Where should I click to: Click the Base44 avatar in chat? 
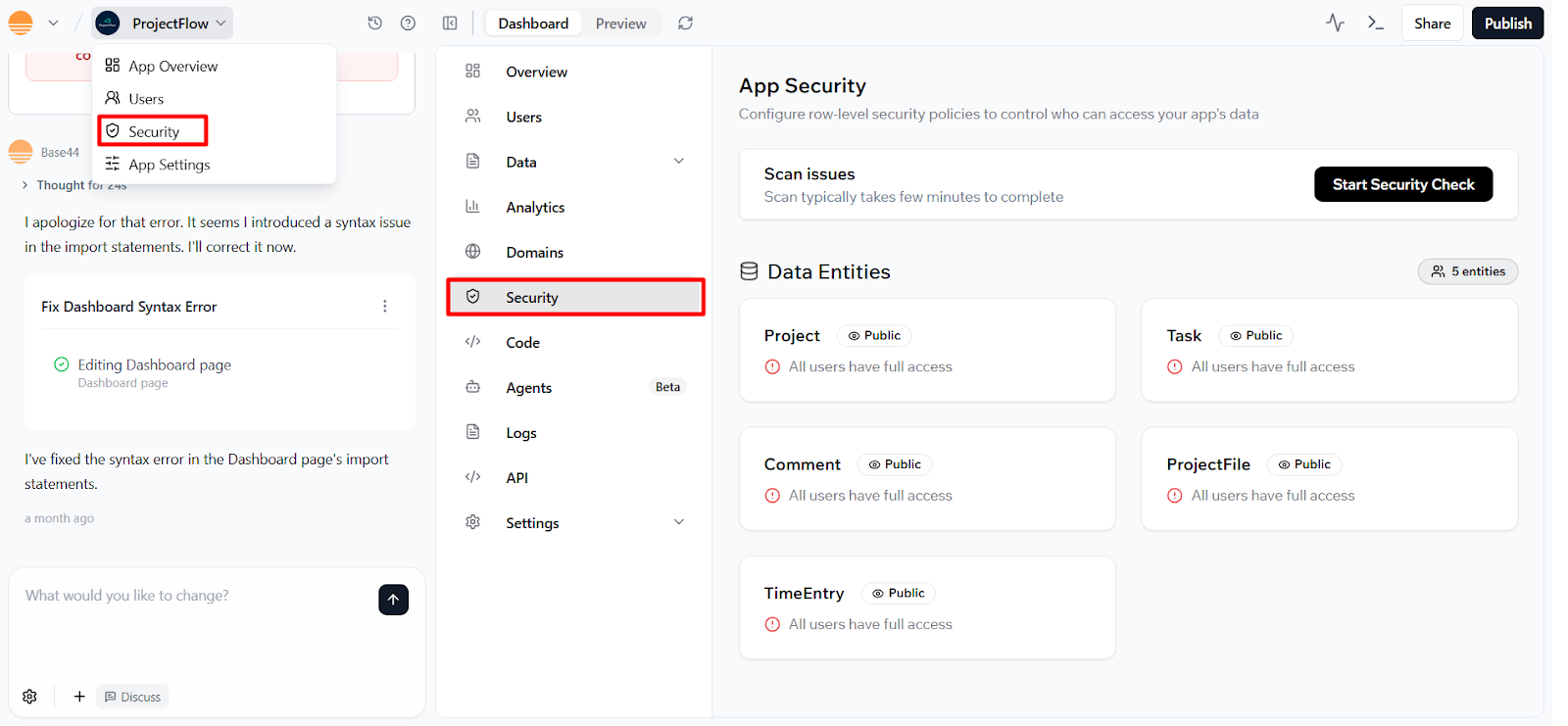click(21, 152)
